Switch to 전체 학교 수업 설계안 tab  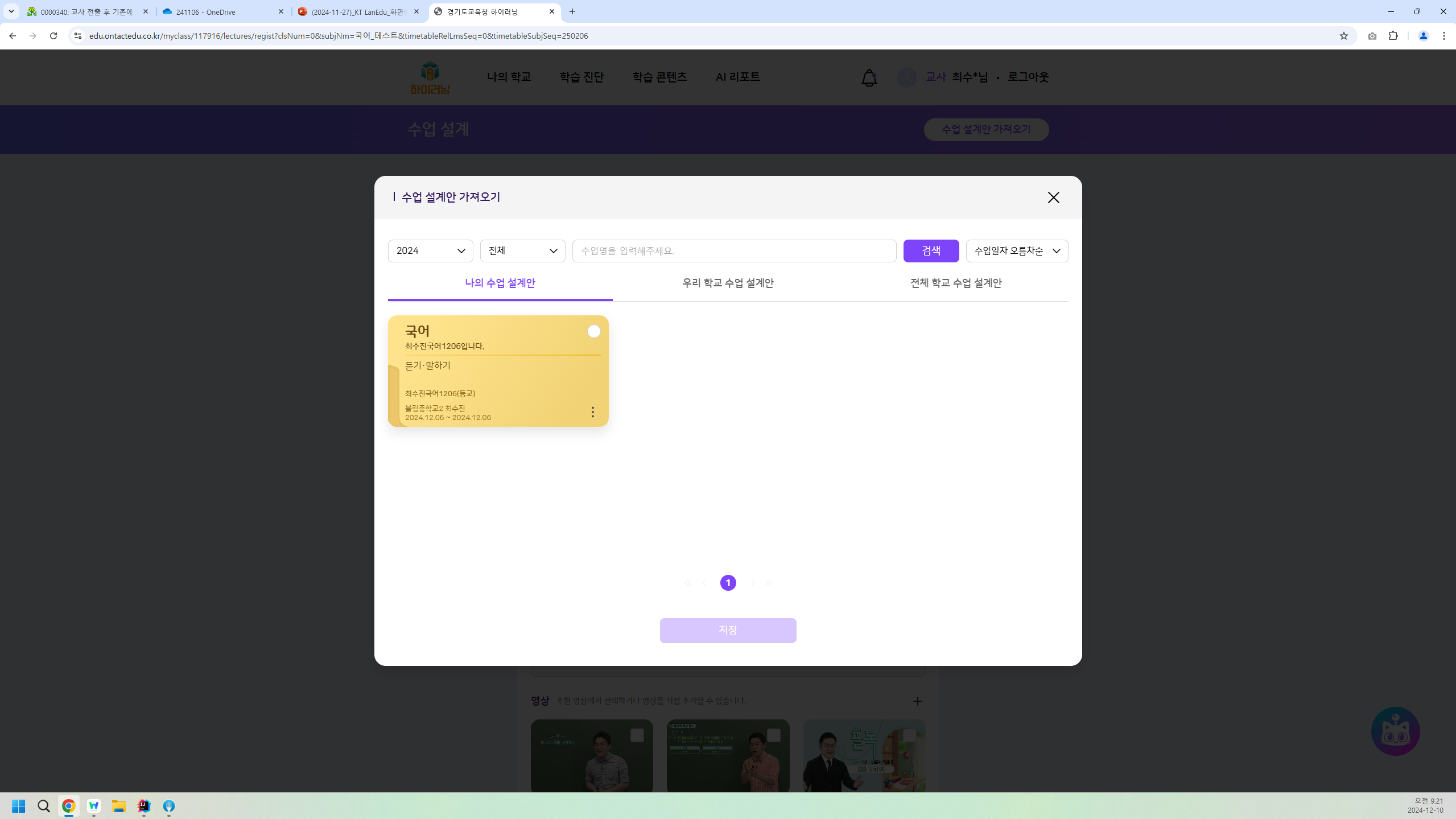point(955,283)
